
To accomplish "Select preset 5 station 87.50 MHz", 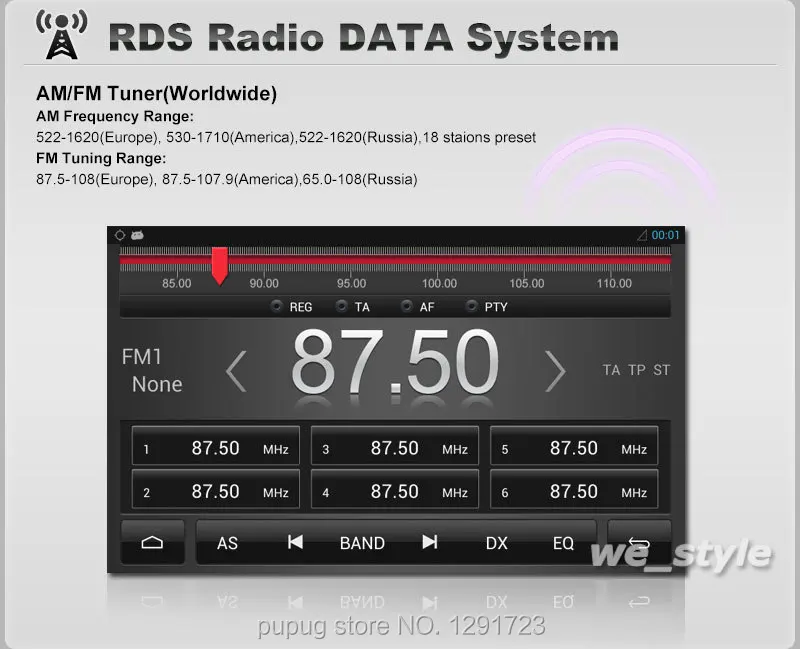I will (574, 446).
